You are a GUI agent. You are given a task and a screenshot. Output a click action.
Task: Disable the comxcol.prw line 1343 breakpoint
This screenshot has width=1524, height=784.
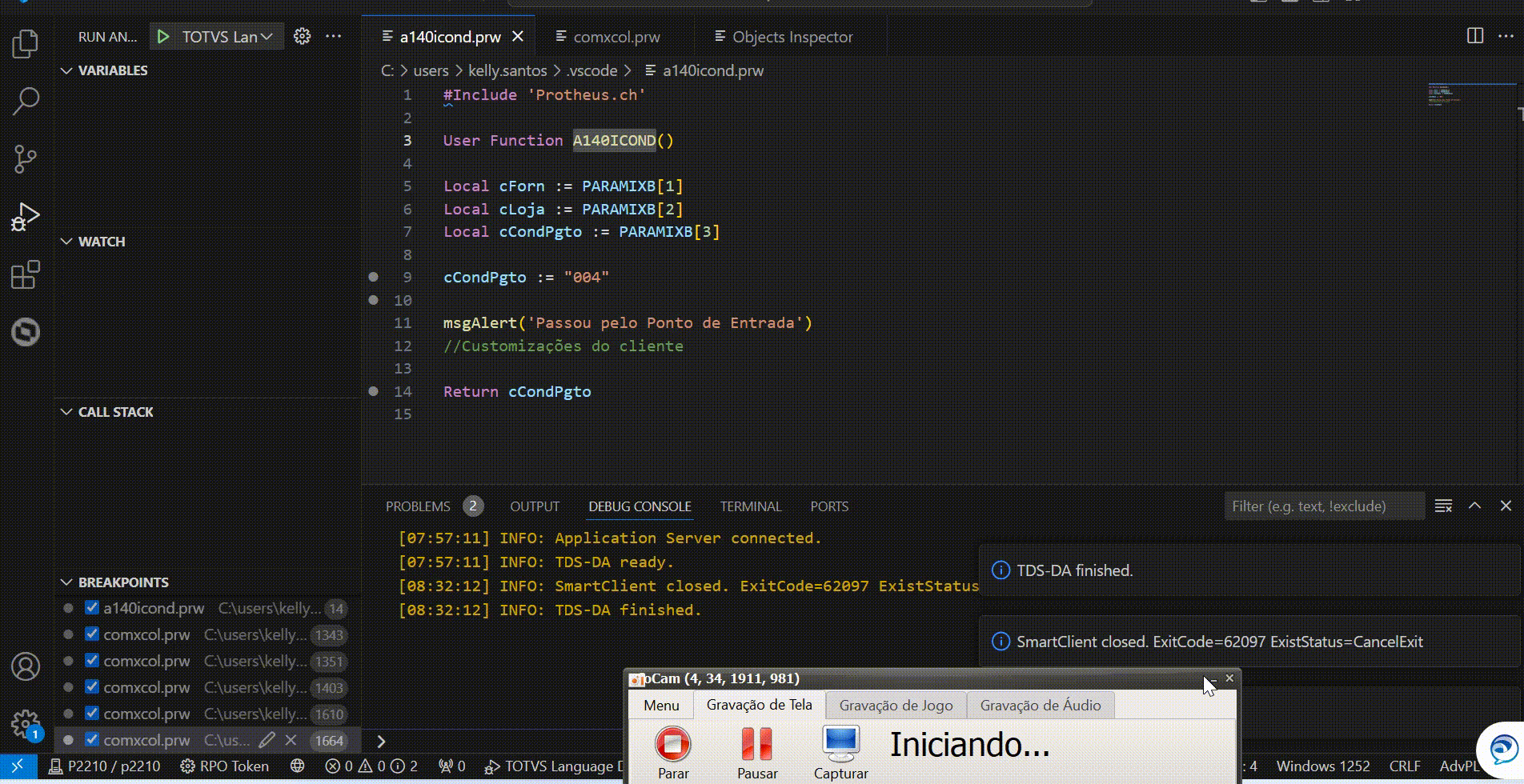click(x=92, y=634)
